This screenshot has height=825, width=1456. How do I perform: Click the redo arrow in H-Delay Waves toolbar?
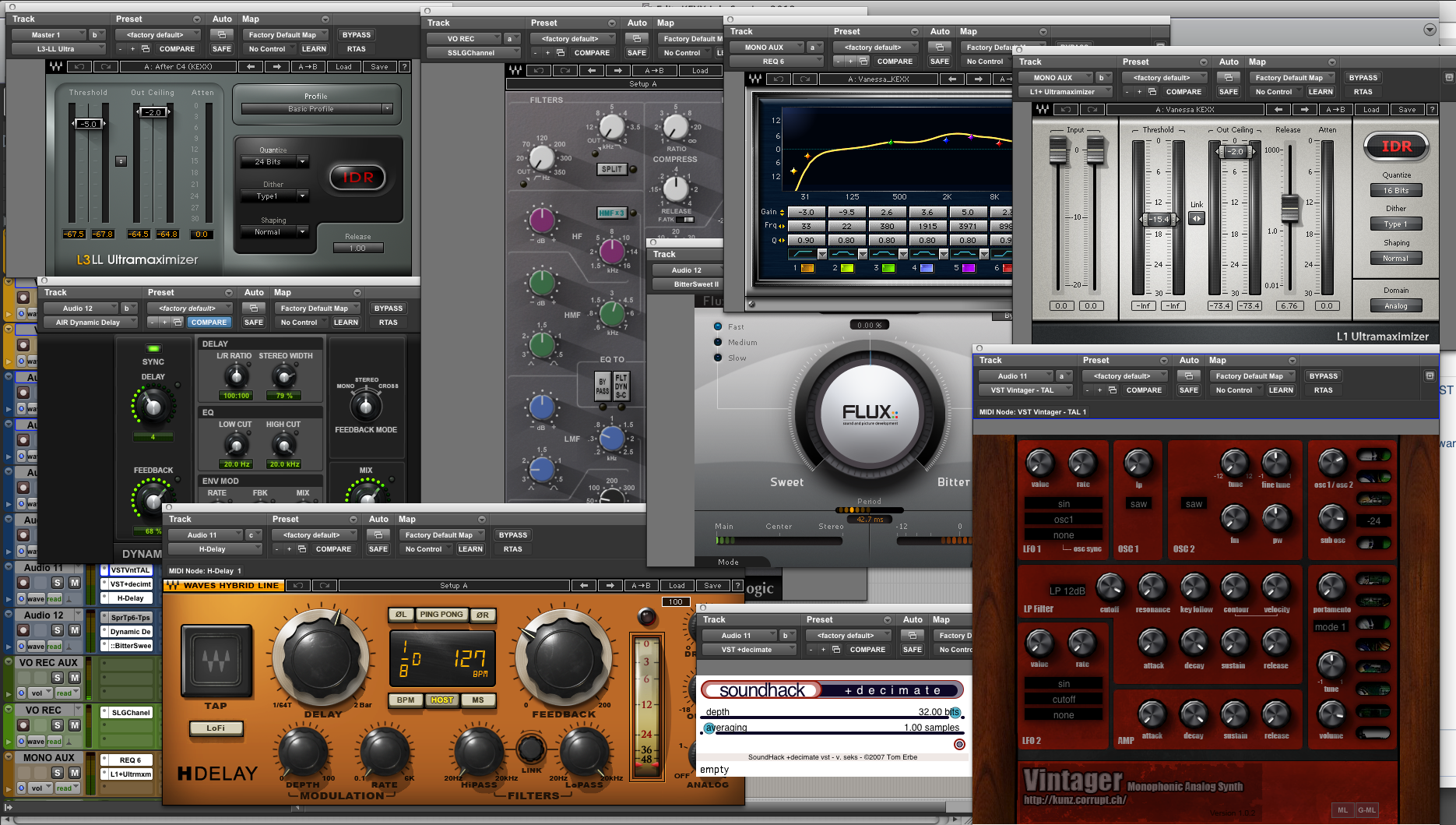point(324,586)
